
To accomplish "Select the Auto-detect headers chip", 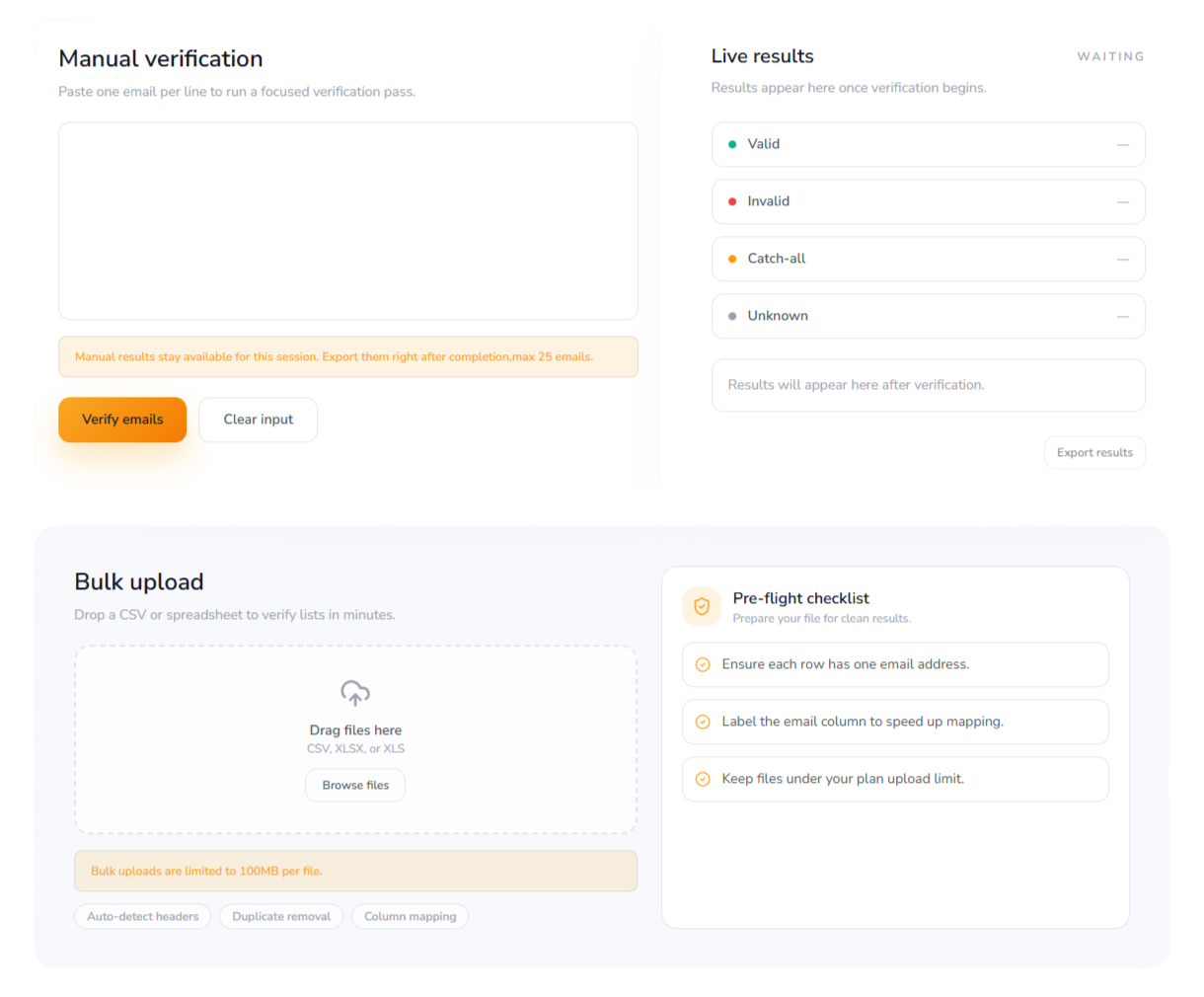I will click(143, 916).
